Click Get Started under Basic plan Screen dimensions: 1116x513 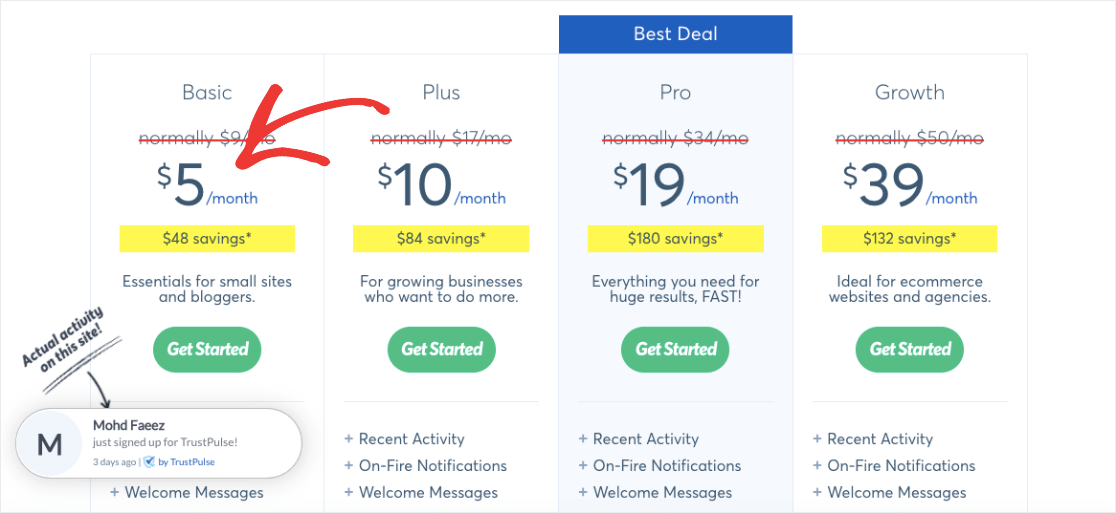coord(207,349)
